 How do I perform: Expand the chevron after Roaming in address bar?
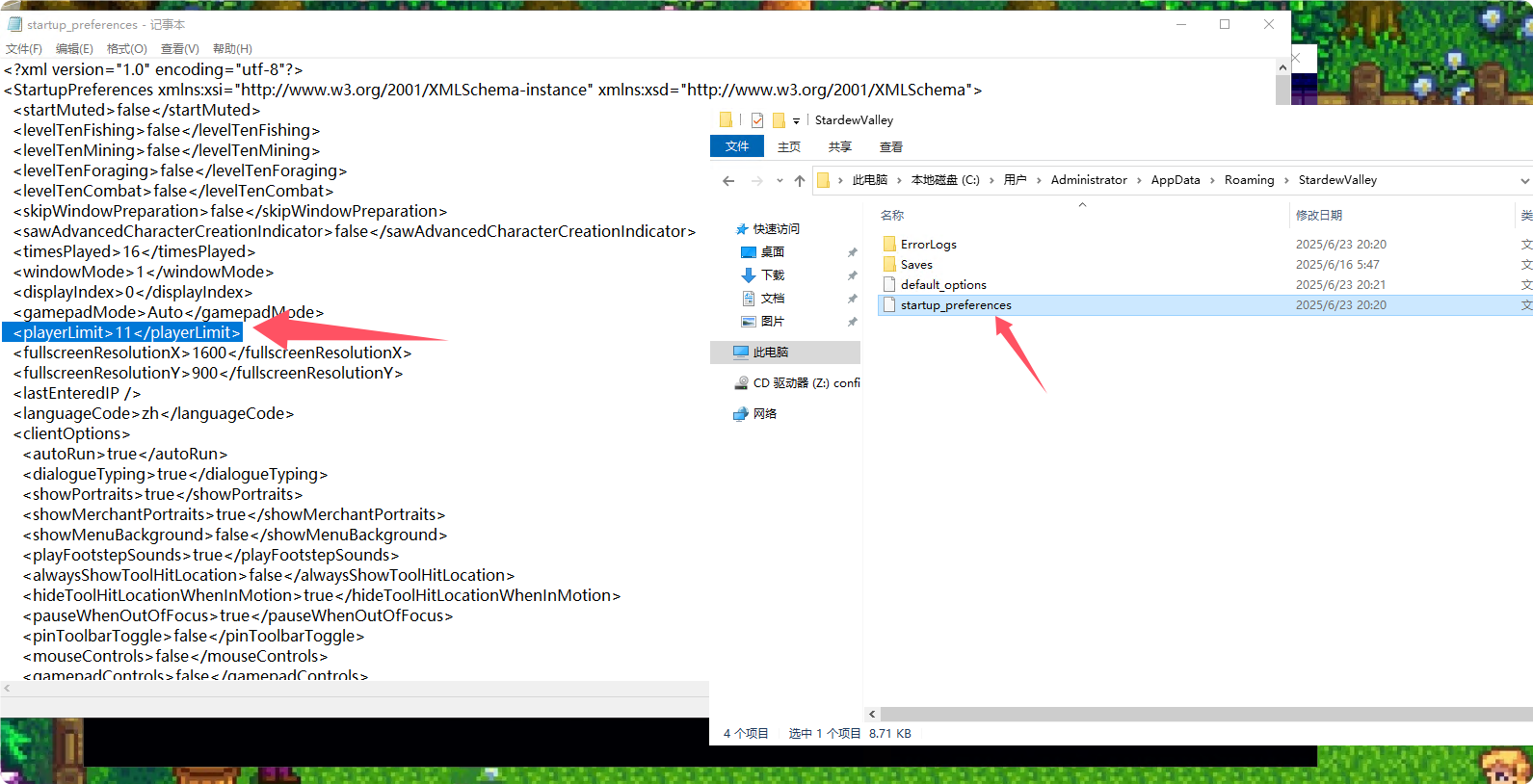click(x=1286, y=180)
